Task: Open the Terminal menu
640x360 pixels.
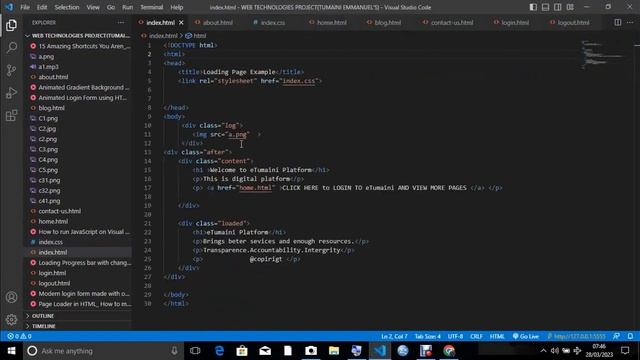Action: 151,7
